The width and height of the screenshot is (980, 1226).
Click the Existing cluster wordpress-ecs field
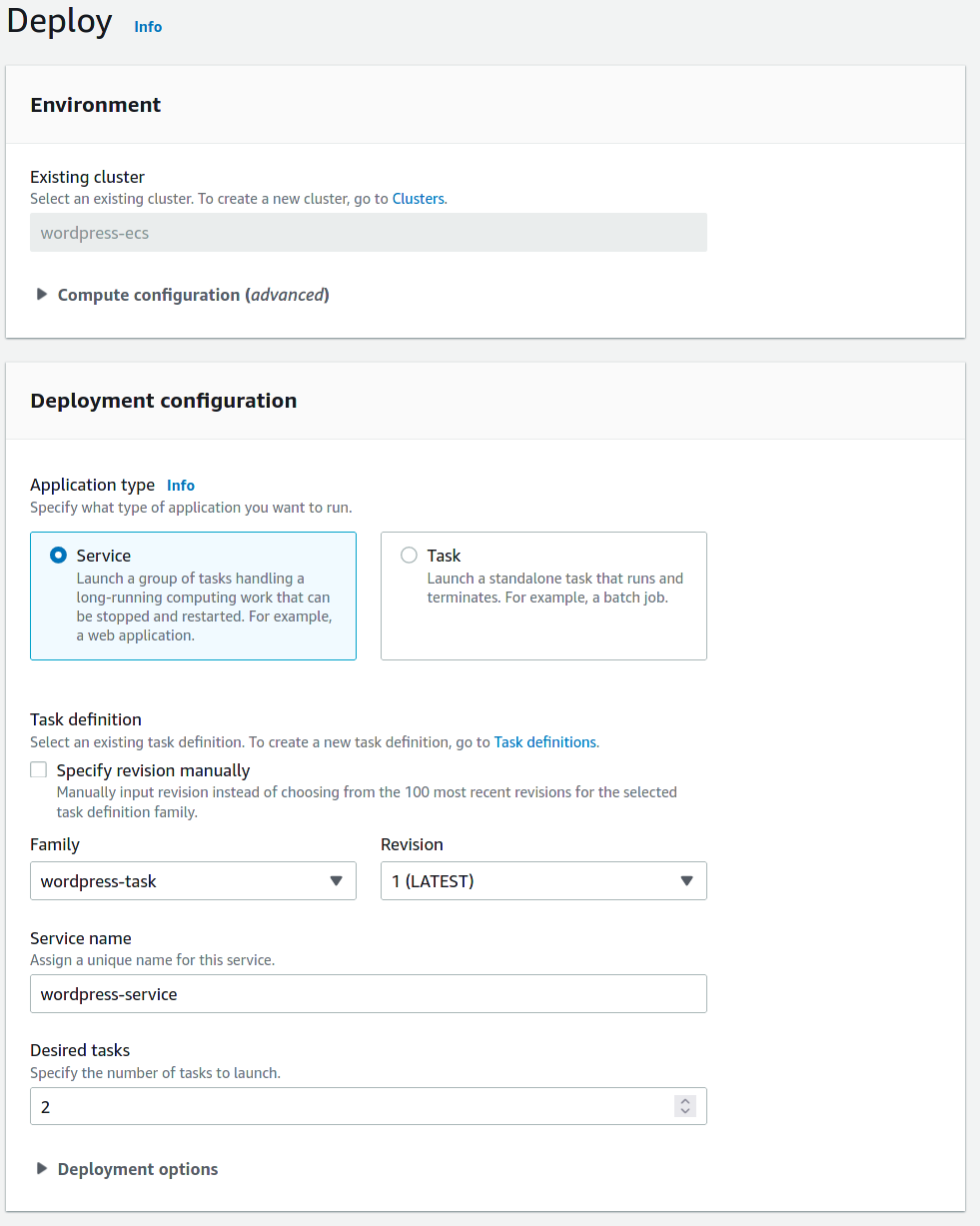click(368, 233)
